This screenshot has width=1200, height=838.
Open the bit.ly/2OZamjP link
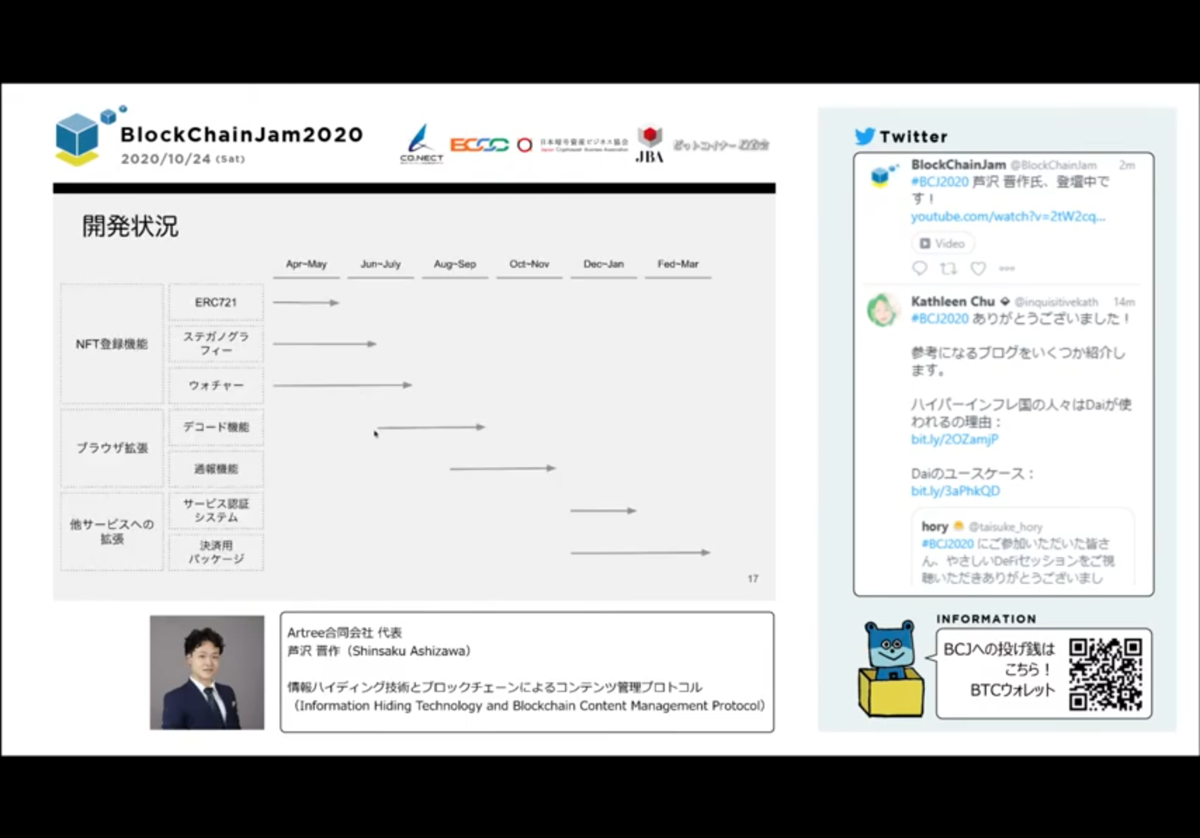[x=954, y=439]
